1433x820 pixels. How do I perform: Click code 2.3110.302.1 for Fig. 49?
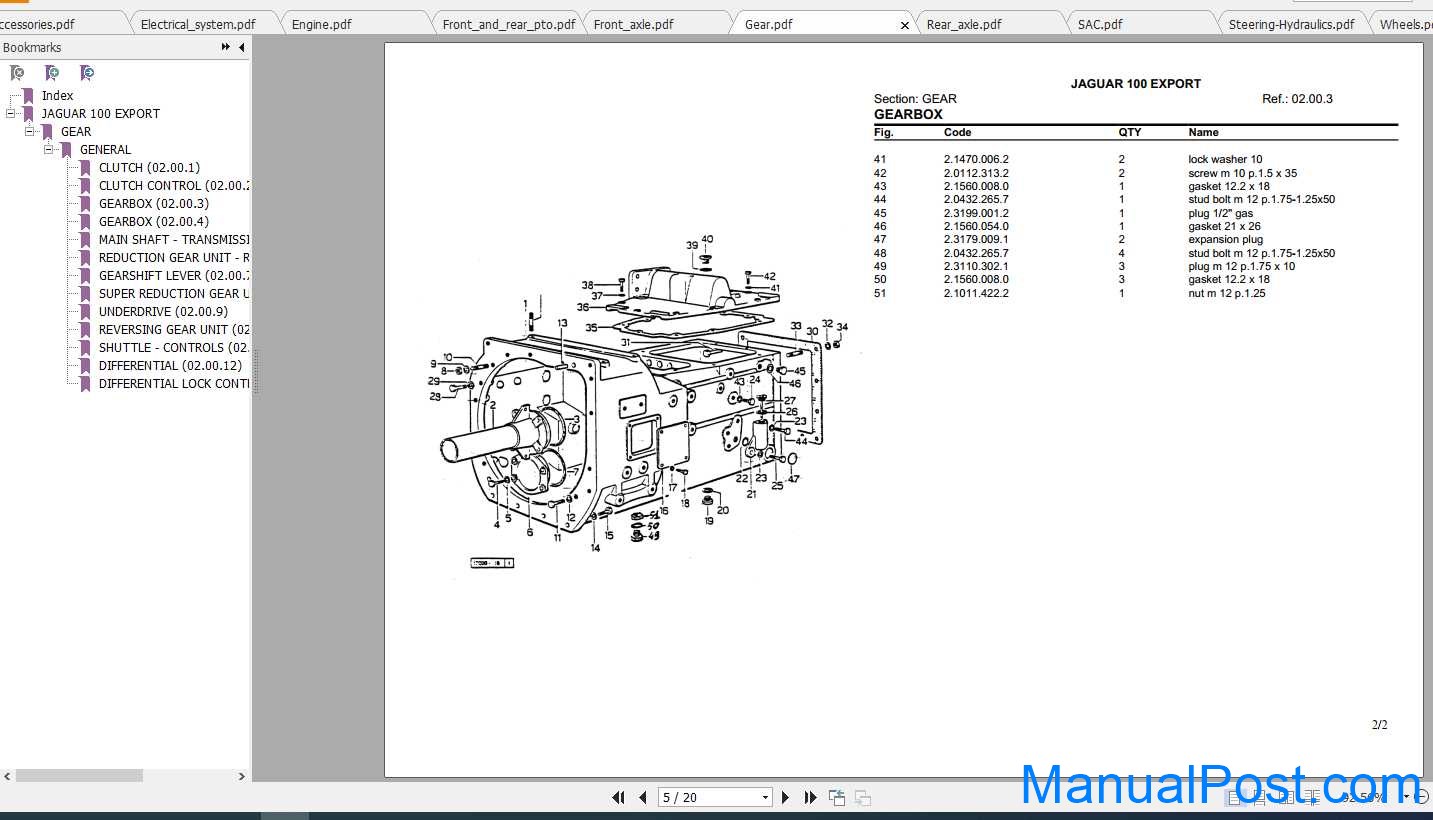(976, 266)
